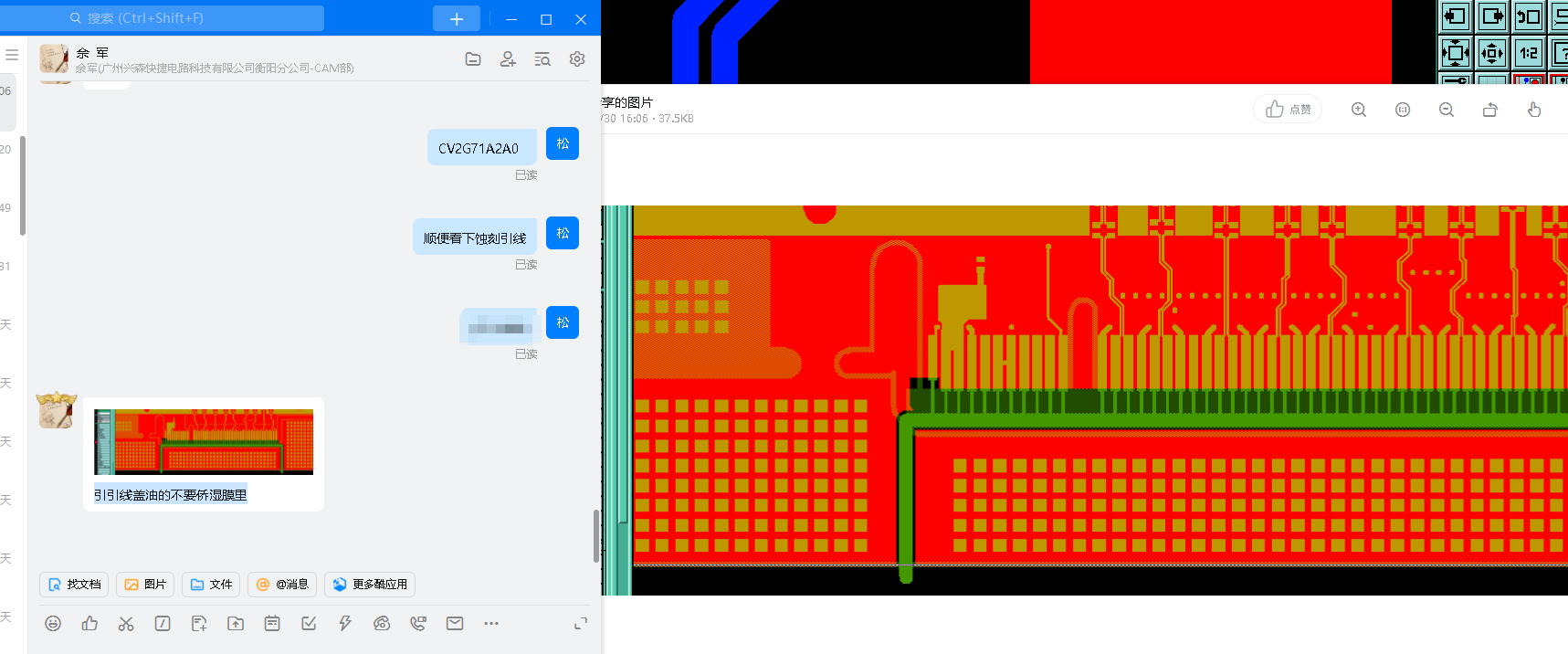This screenshot has width=1568, height=654.
Task: Click the 1:2 zoom tool in CAM window
Action: pyautogui.click(x=1529, y=53)
